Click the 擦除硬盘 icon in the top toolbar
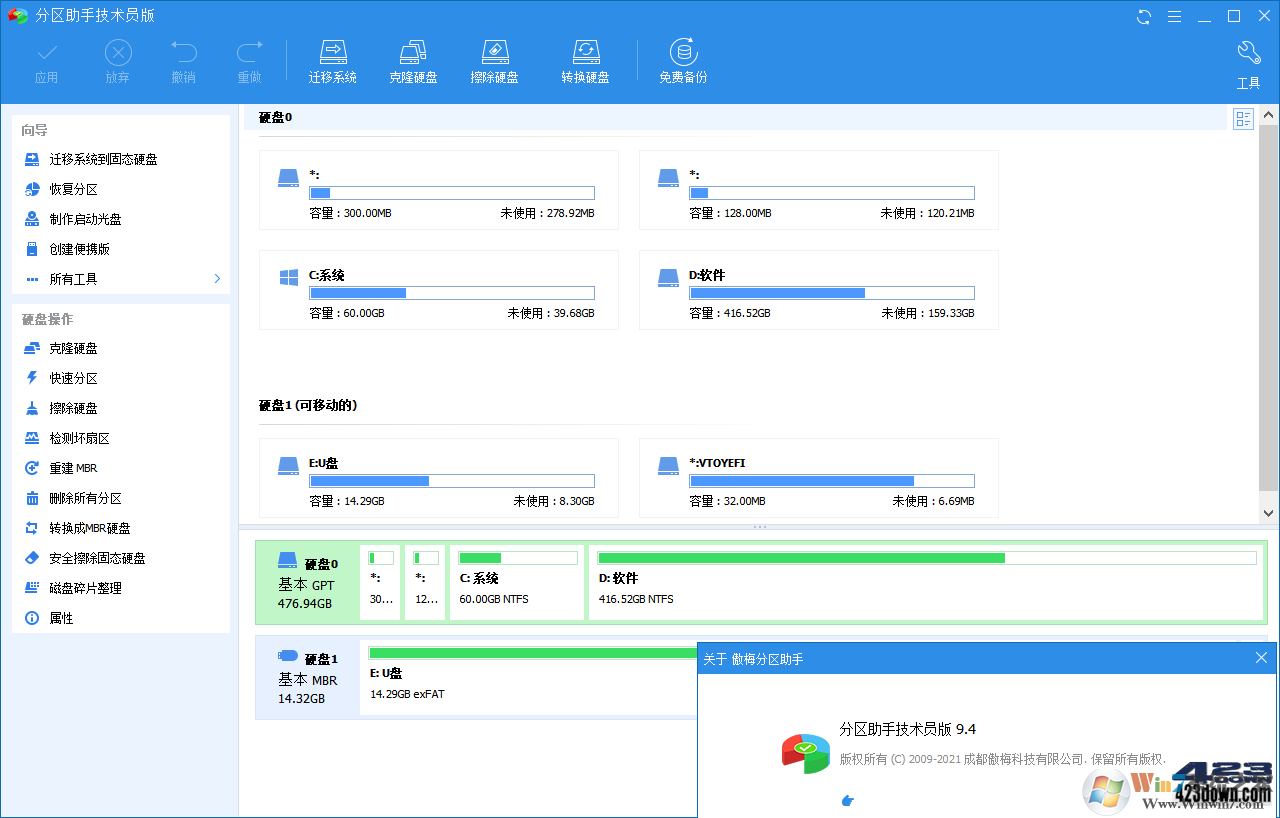 [x=494, y=58]
